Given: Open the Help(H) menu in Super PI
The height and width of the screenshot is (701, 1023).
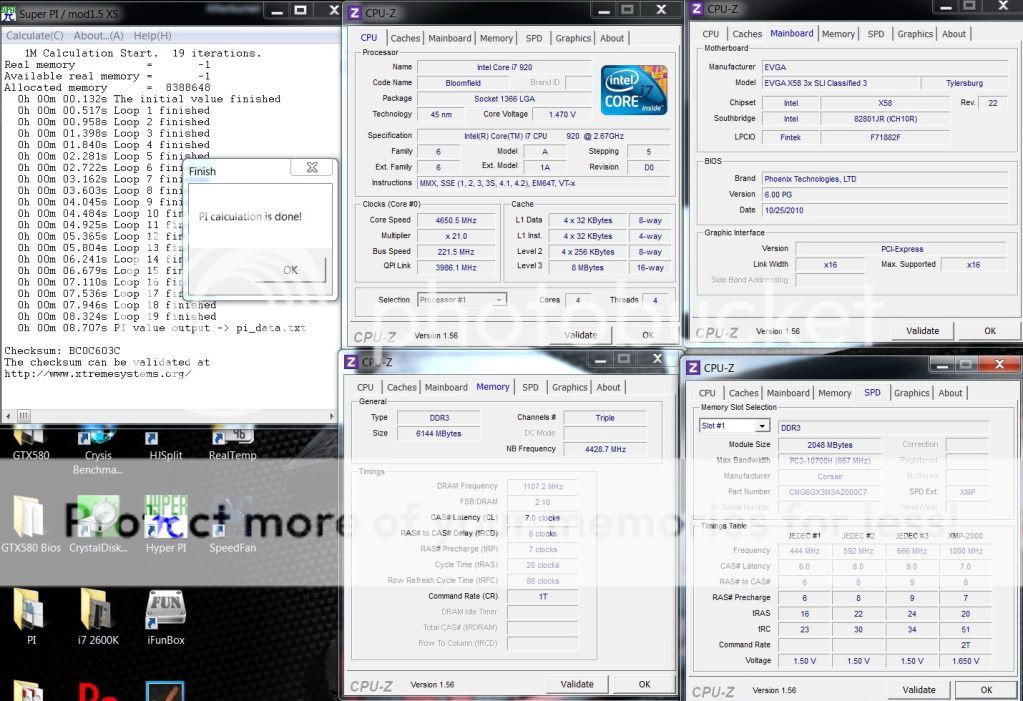Looking at the screenshot, I should (x=152, y=36).
